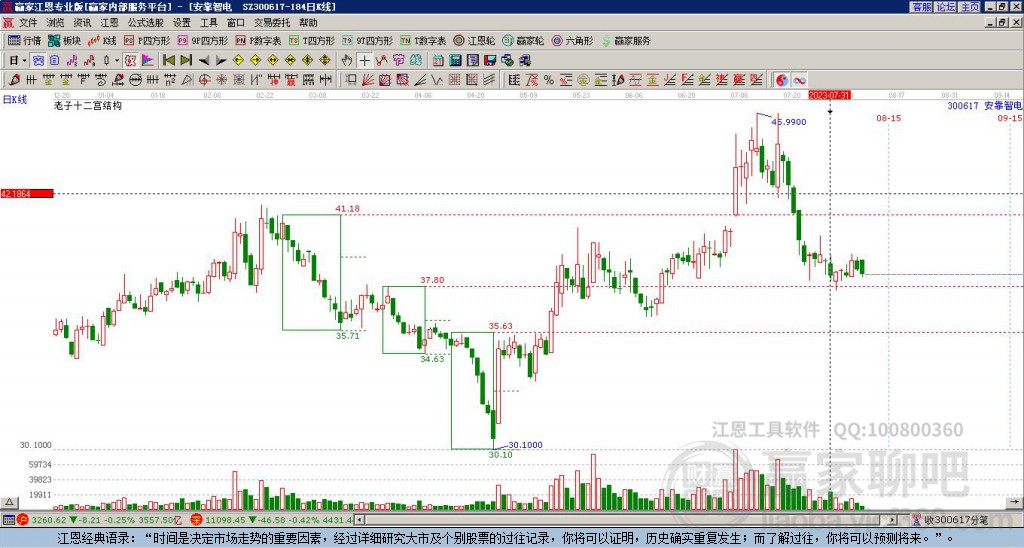
Task: Activate the crosshair cursor tool
Action: (364, 61)
